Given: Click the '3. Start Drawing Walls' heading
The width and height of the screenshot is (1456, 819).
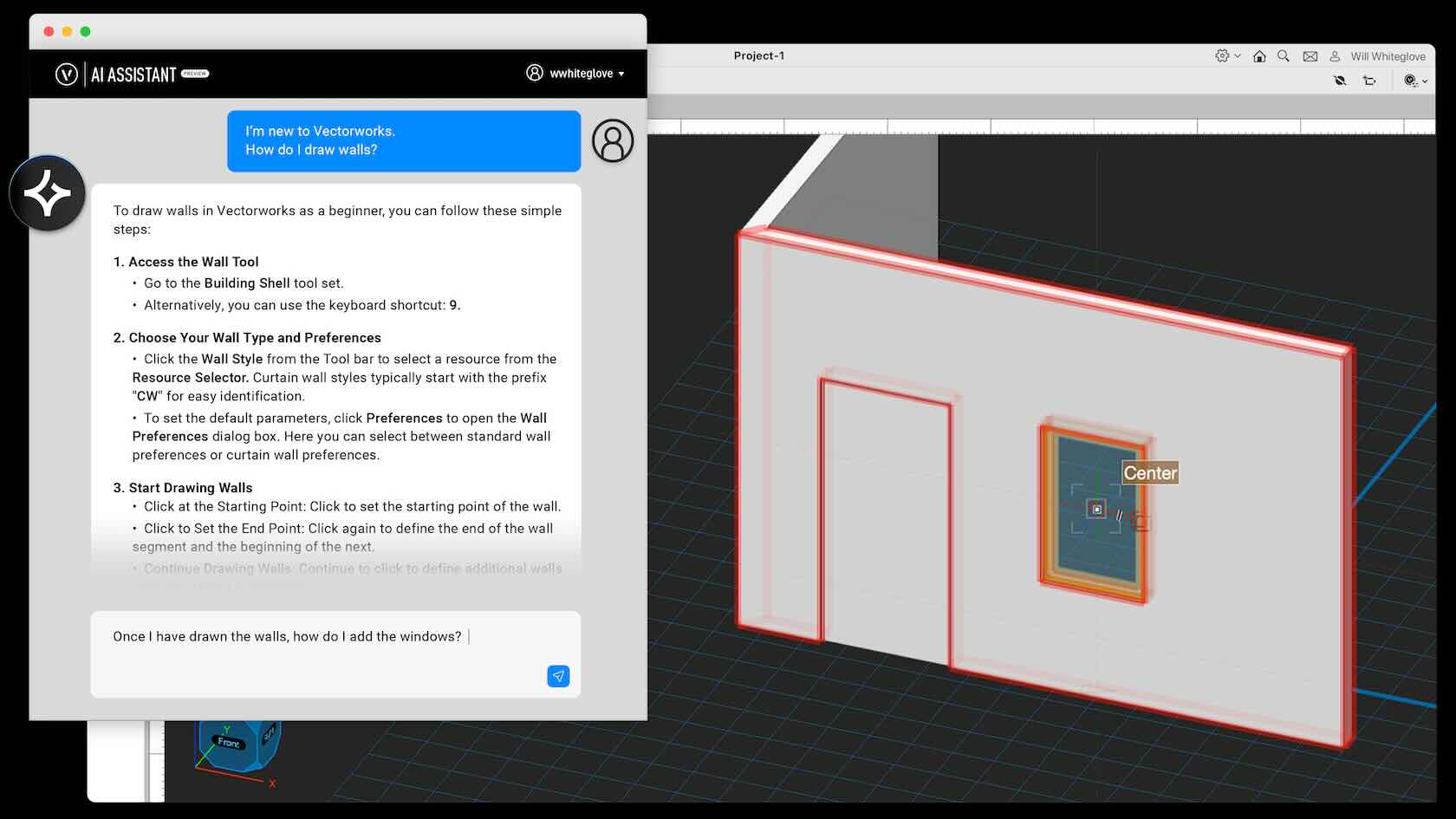Looking at the screenshot, I should pyautogui.click(x=183, y=488).
